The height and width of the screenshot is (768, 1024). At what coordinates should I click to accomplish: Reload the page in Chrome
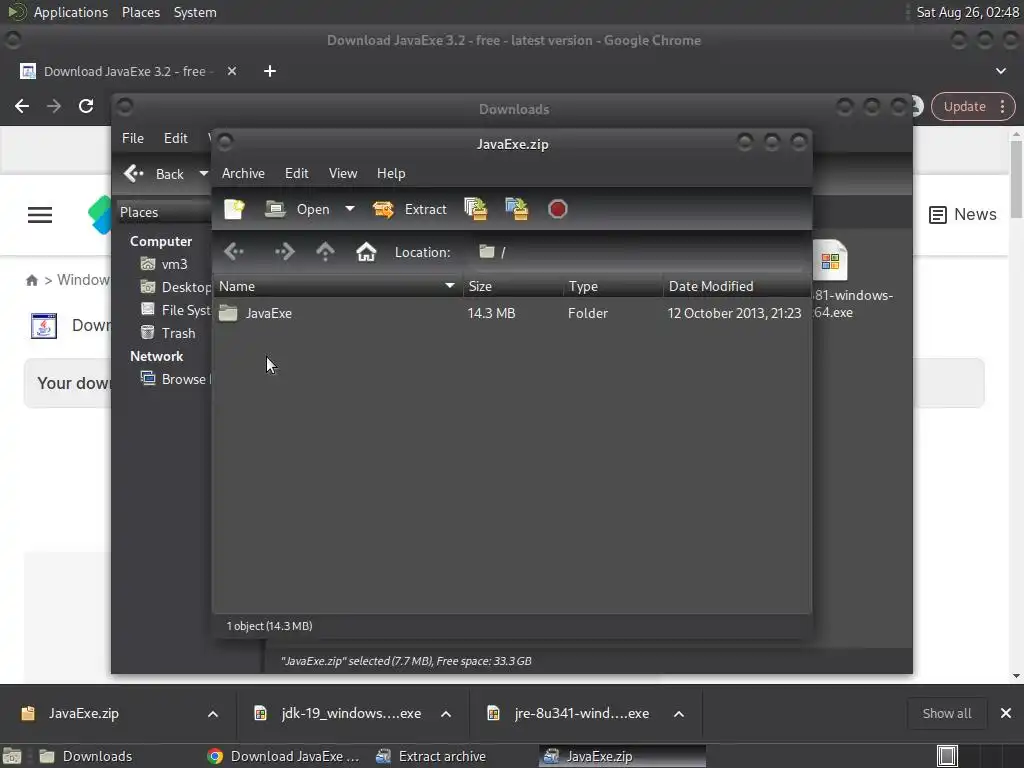(x=86, y=106)
